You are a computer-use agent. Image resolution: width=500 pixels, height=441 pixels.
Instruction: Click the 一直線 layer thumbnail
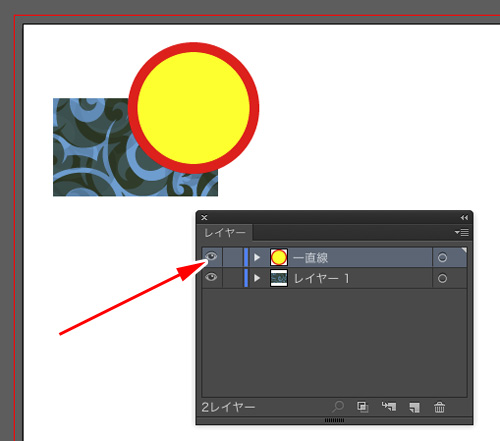click(279, 257)
